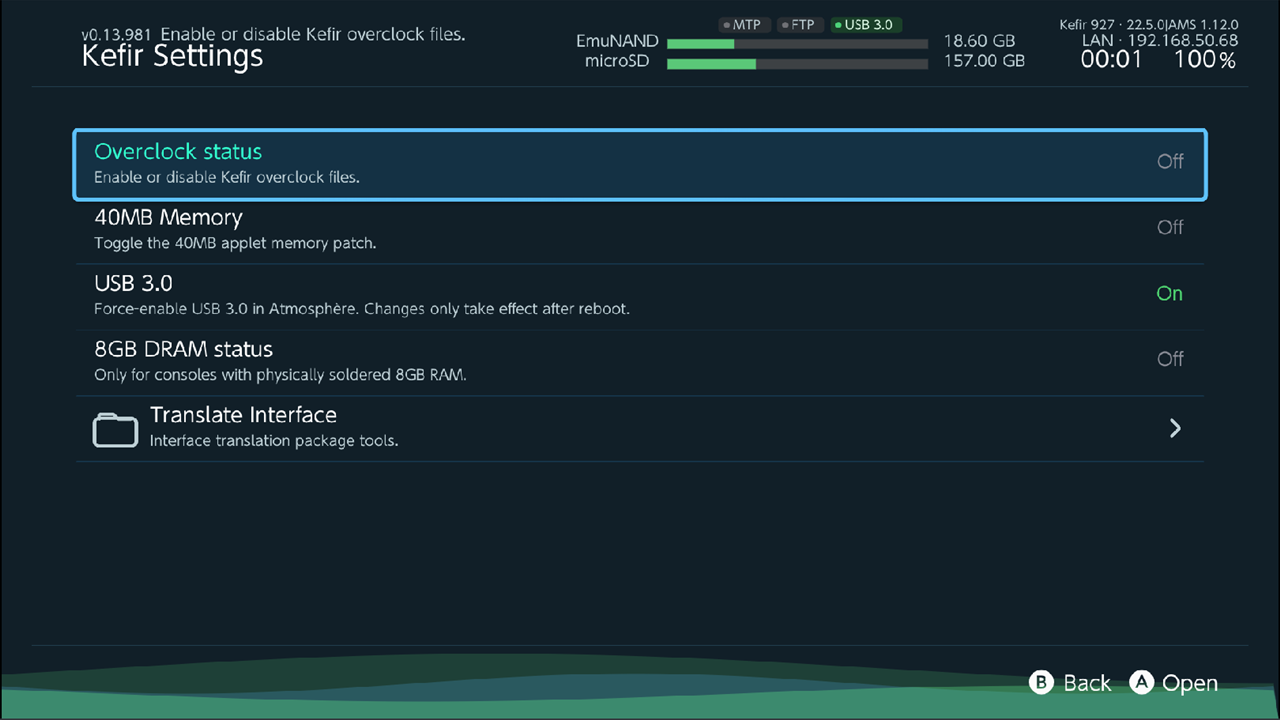This screenshot has height=720, width=1280.
Task: Click the Back button label
Action: pyautogui.click(x=1087, y=683)
